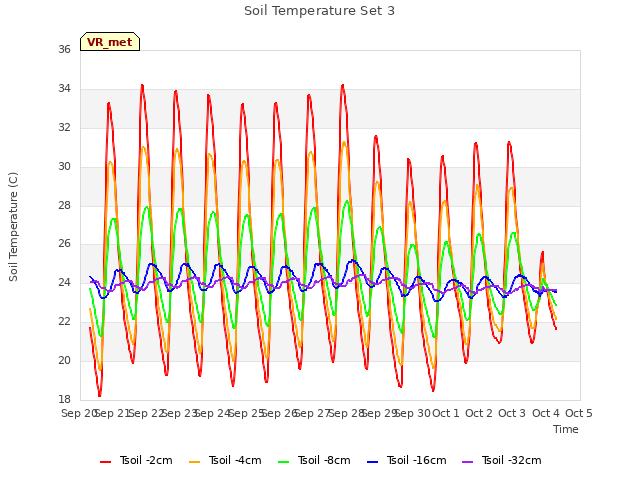Click the Oct 5 x-axis tick label

pyautogui.click(x=579, y=413)
